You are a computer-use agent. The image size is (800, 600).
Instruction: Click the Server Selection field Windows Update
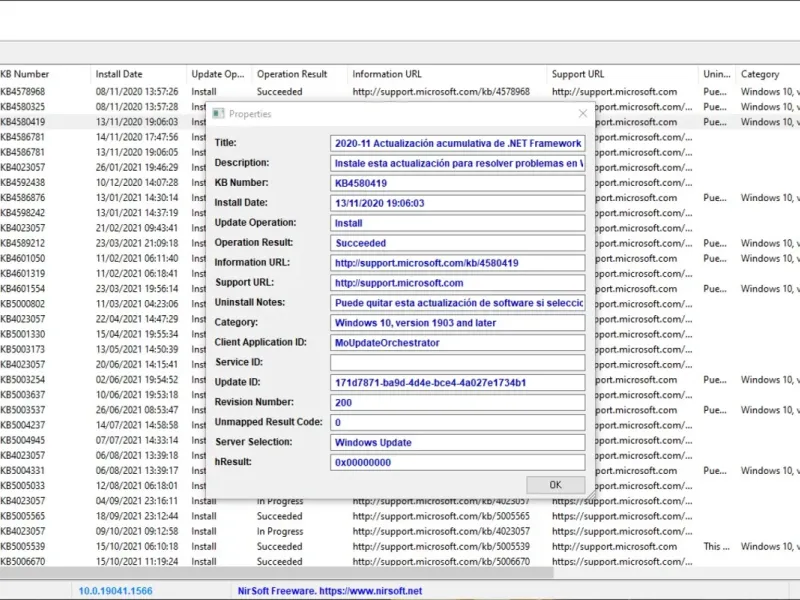click(x=457, y=442)
